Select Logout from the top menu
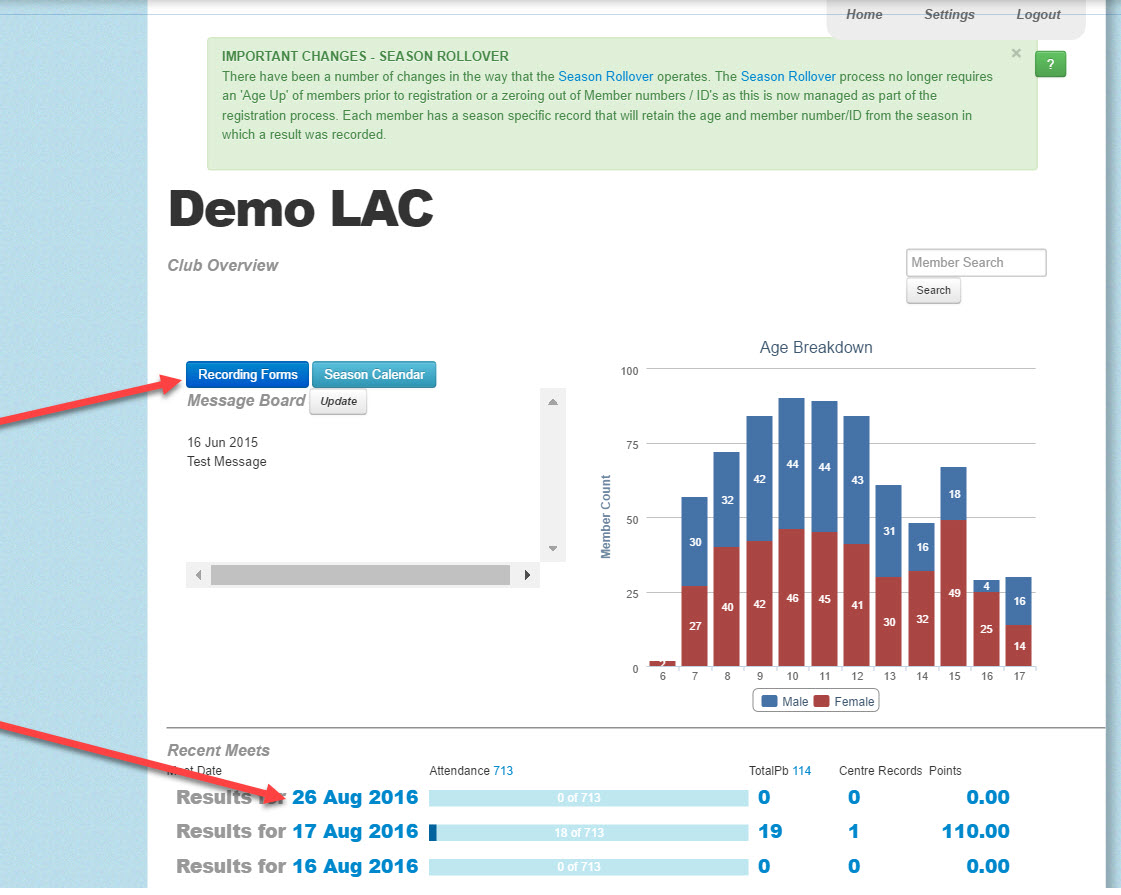 click(1038, 14)
